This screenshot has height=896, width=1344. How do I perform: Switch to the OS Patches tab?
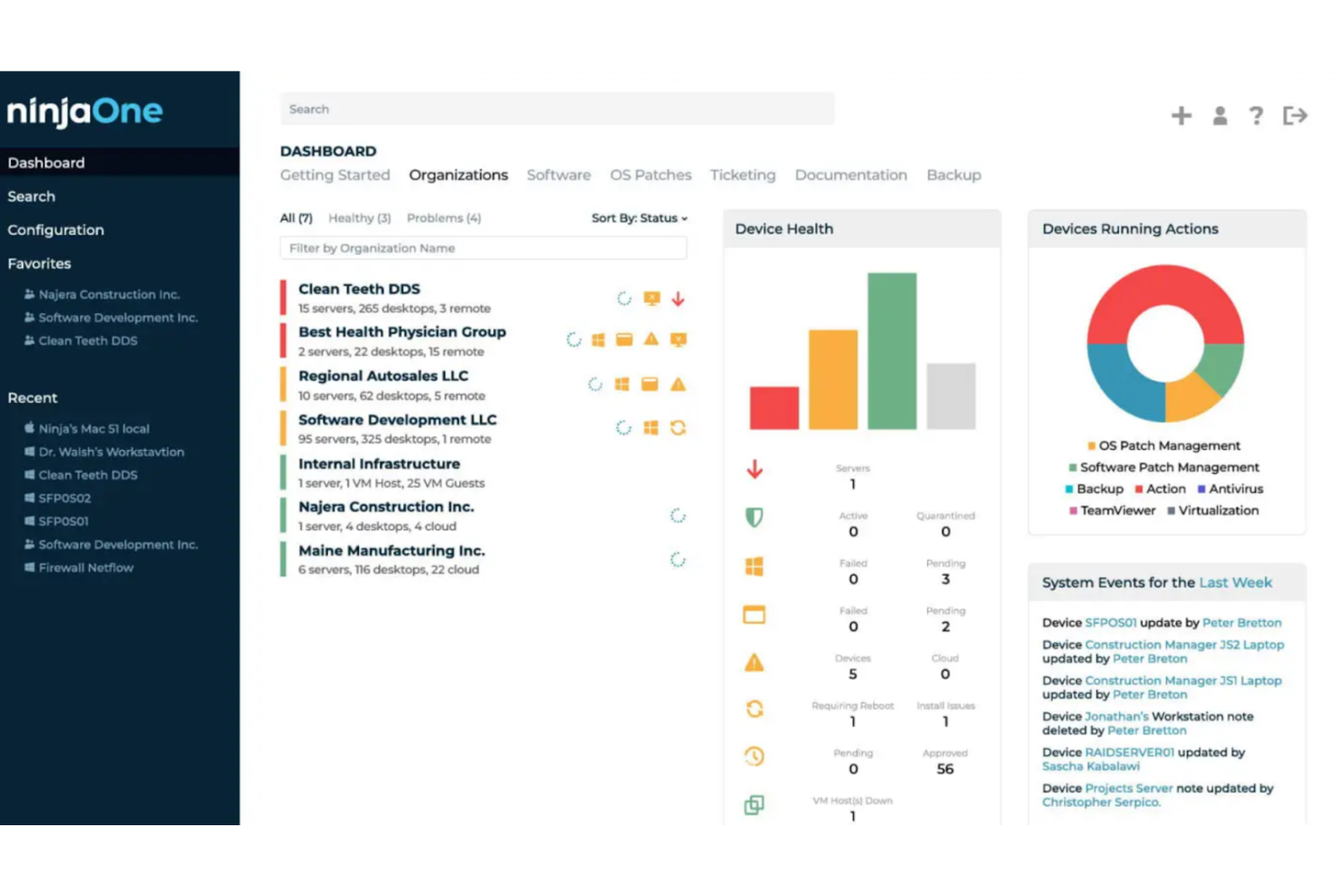650,175
